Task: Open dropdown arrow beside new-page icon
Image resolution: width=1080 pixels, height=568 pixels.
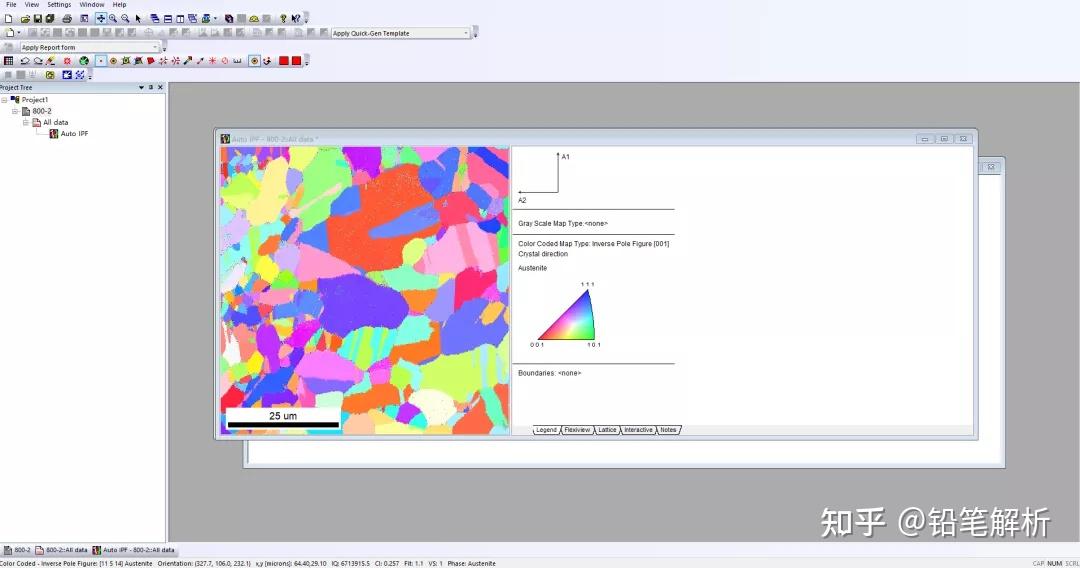Action: (19, 32)
